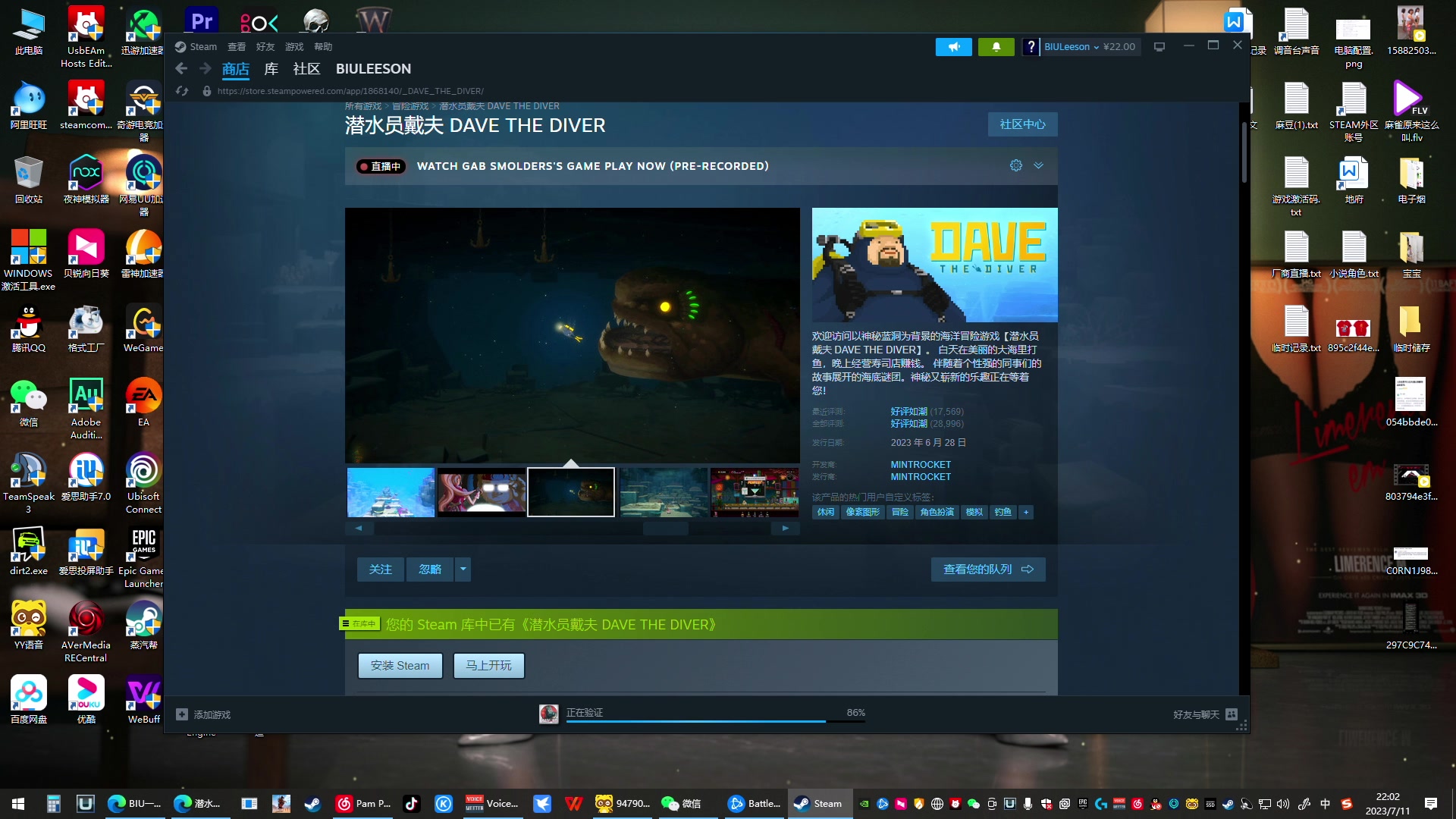Open the 所有游戏 breadcrumb link

click(363, 106)
